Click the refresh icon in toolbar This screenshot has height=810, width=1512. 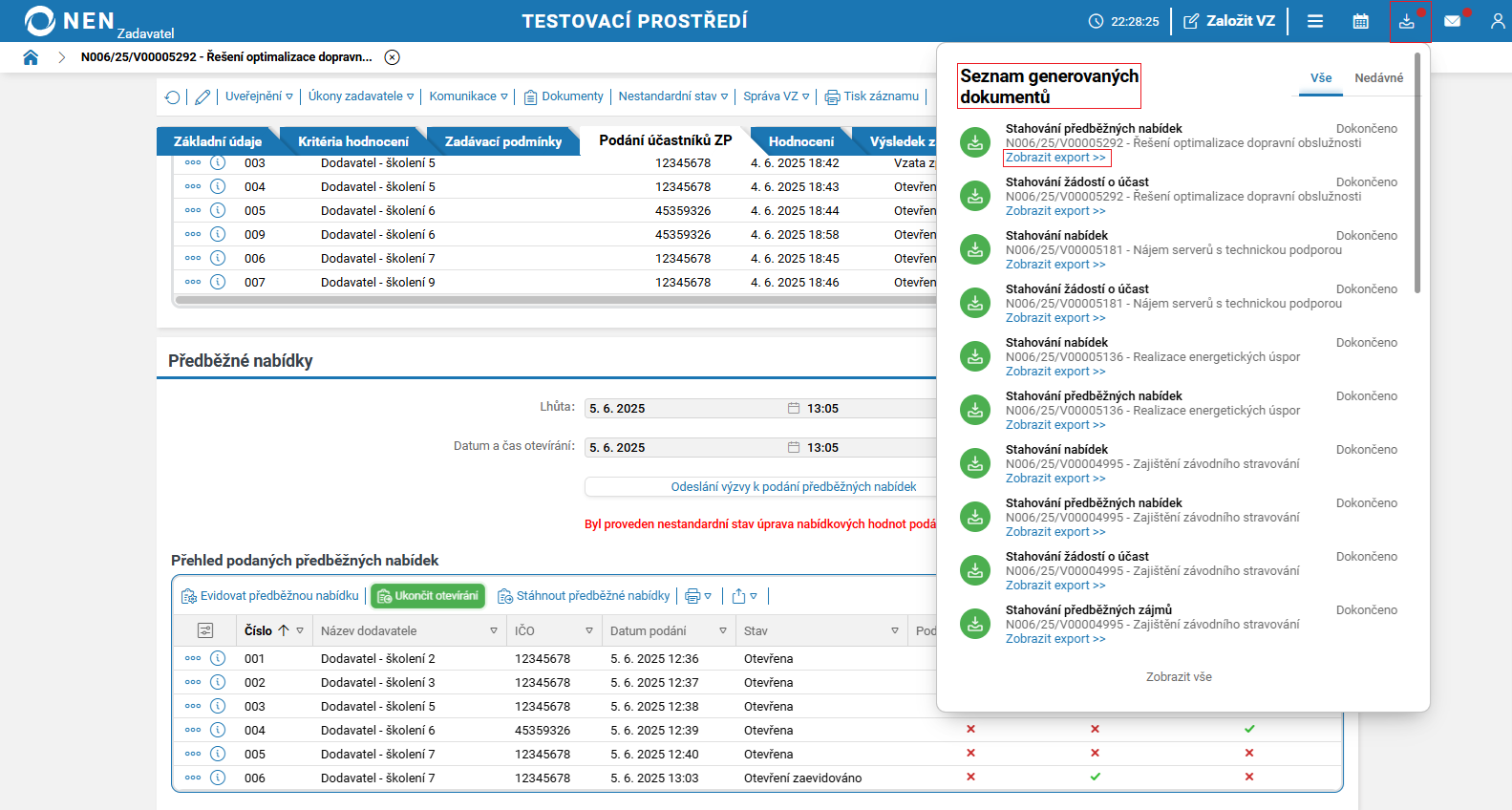click(172, 97)
